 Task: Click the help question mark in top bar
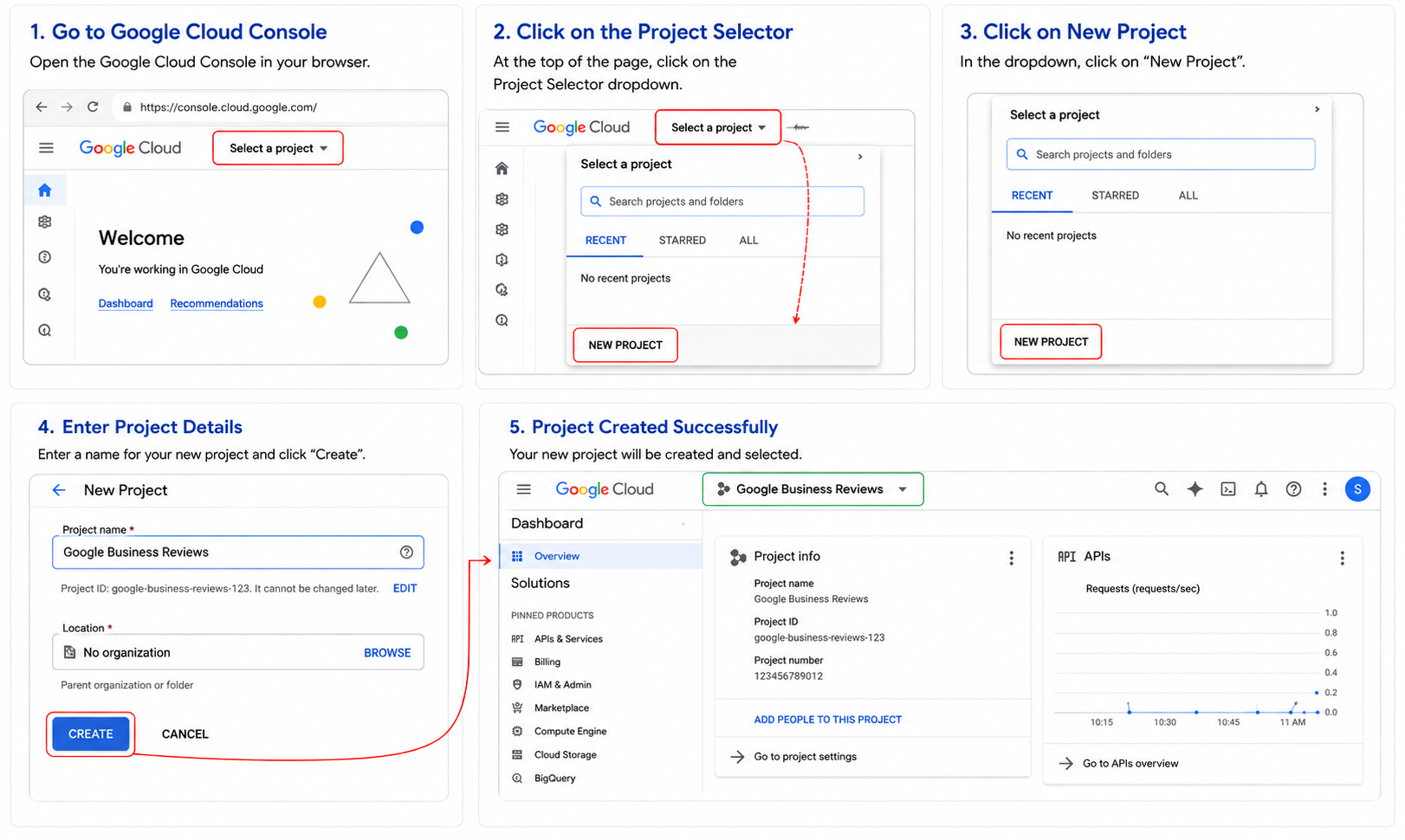[x=1293, y=489]
